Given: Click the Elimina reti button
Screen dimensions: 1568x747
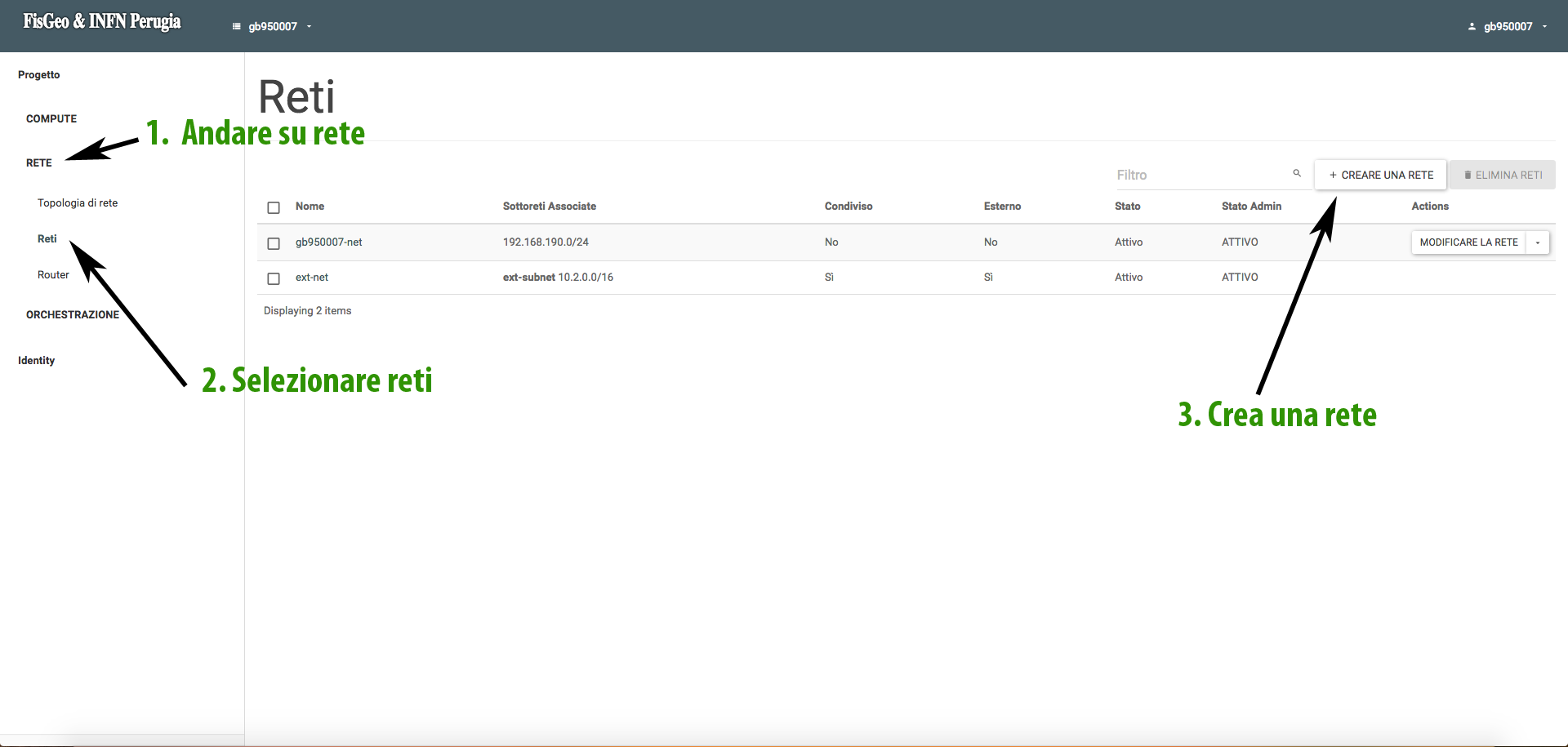Looking at the screenshot, I should click(1502, 176).
